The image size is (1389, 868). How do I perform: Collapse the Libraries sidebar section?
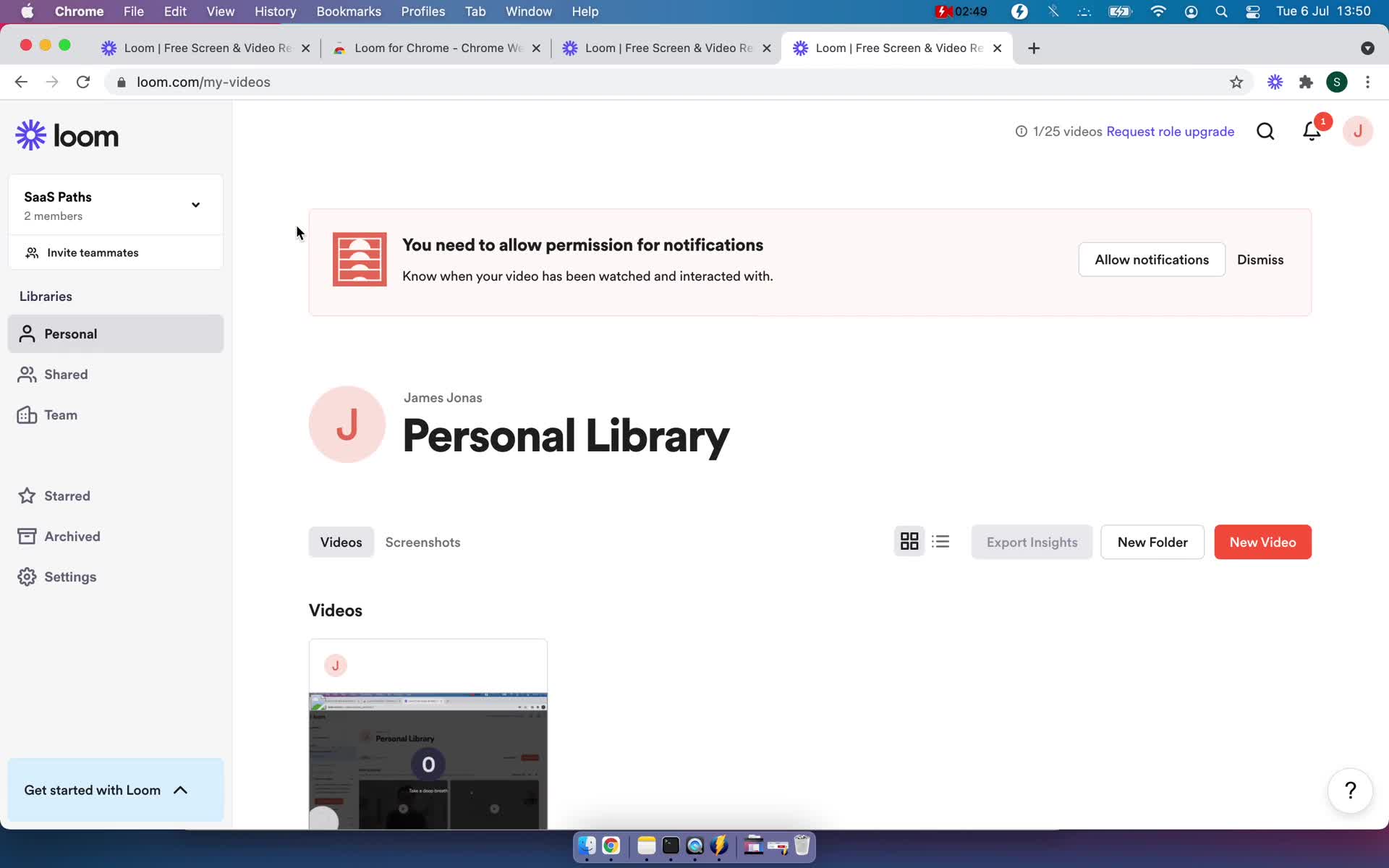point(46,295)
